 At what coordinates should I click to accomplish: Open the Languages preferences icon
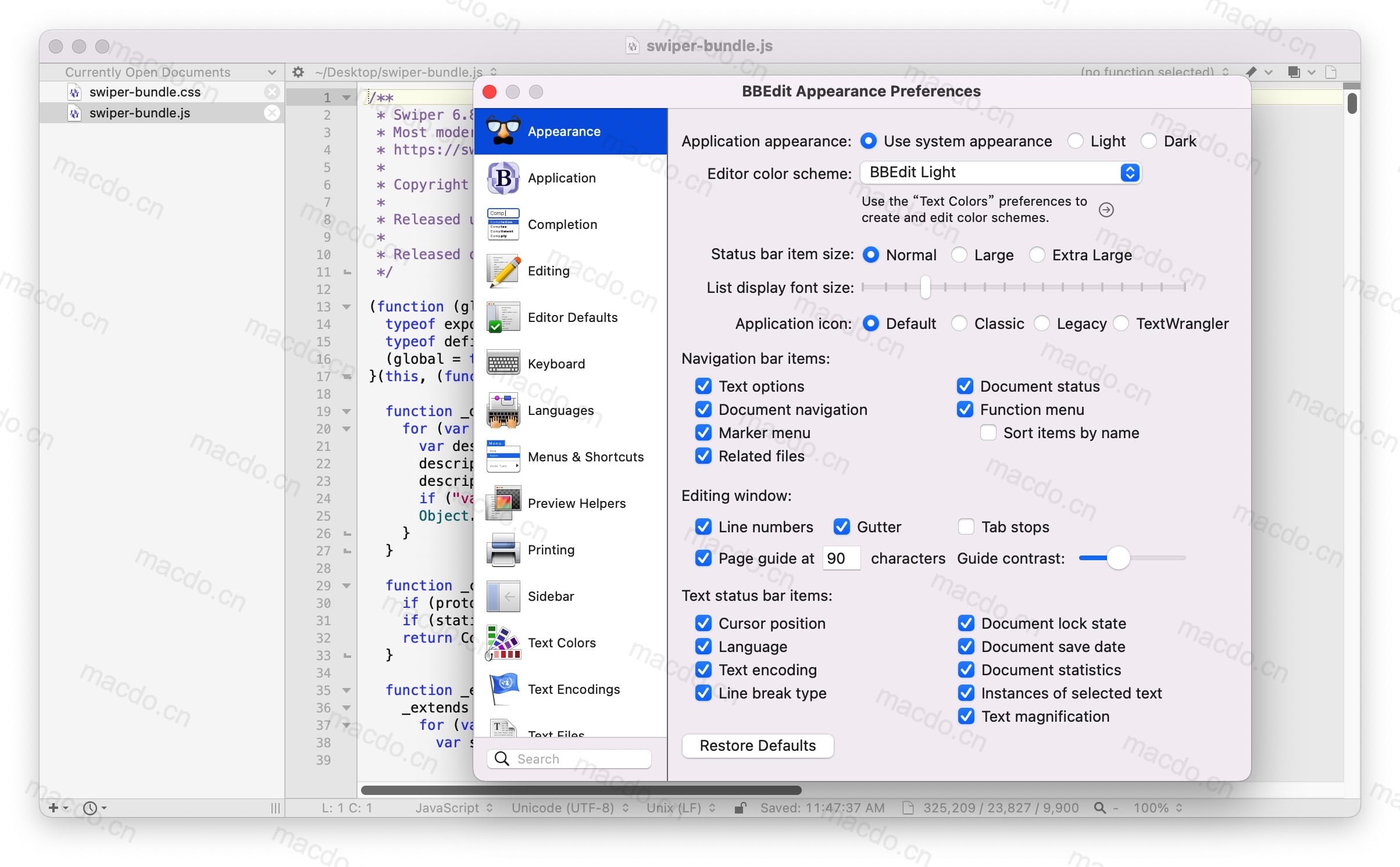pos(503,410)
